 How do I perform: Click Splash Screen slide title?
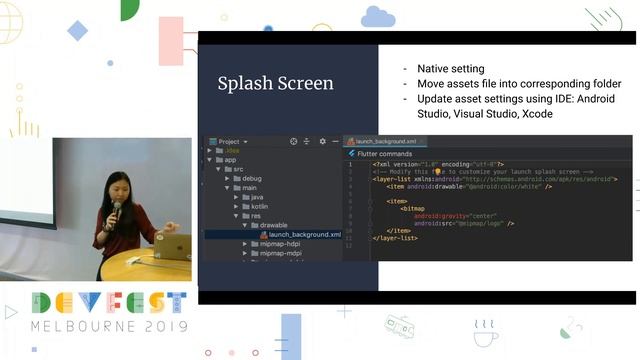[x=276, y=83]
